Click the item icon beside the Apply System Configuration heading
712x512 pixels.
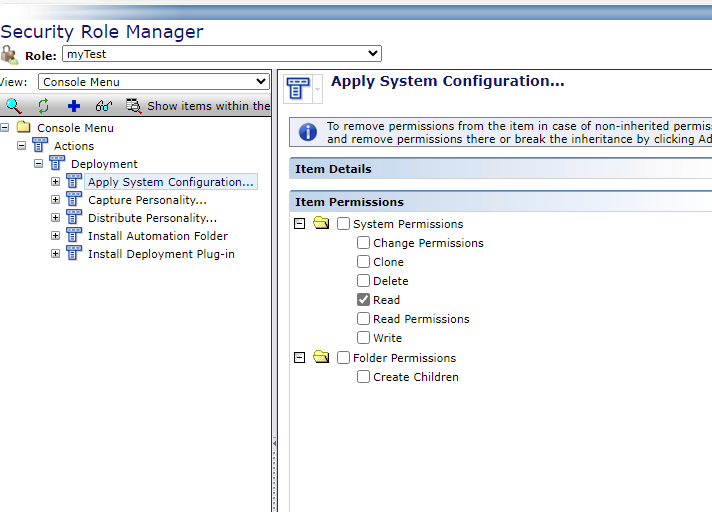pos(299,88)
